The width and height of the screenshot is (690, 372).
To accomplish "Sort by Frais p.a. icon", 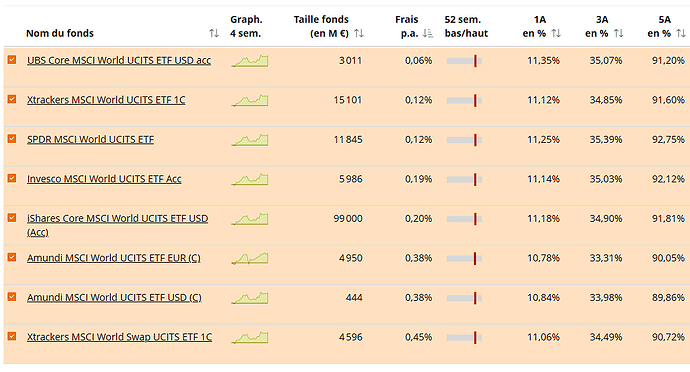I will point(428,33).
